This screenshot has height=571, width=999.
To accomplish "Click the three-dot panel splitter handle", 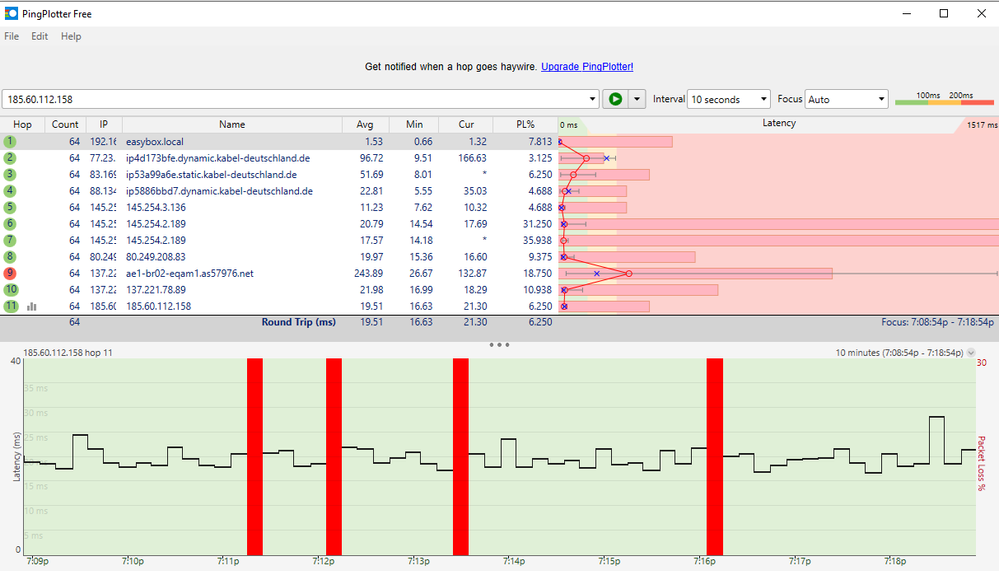I will click(500, 345).
